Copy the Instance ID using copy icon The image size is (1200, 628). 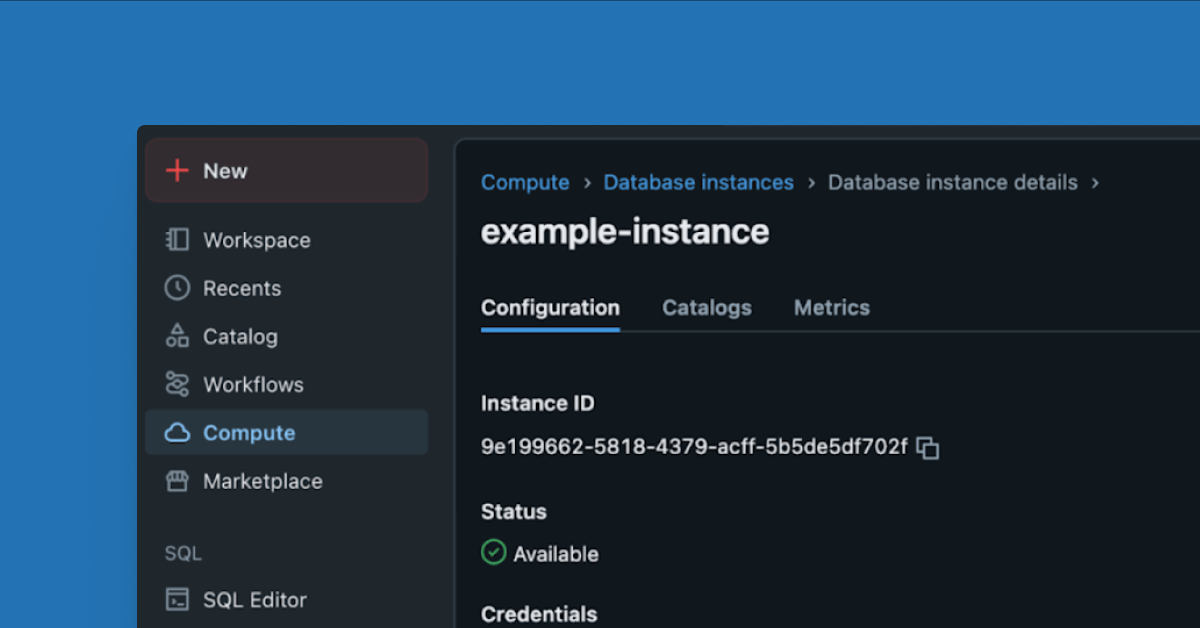point(928,448)
